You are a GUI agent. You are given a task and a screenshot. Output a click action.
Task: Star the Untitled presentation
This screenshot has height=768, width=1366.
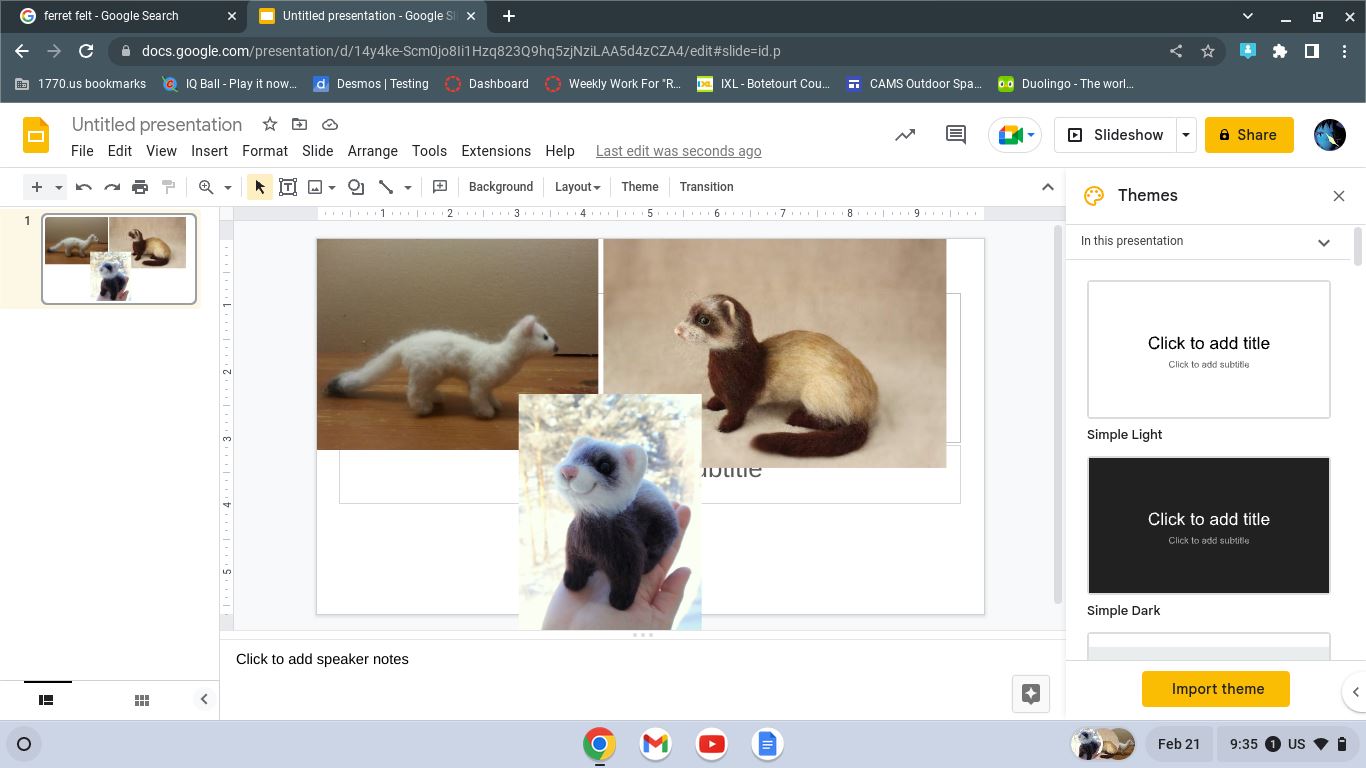269,124
